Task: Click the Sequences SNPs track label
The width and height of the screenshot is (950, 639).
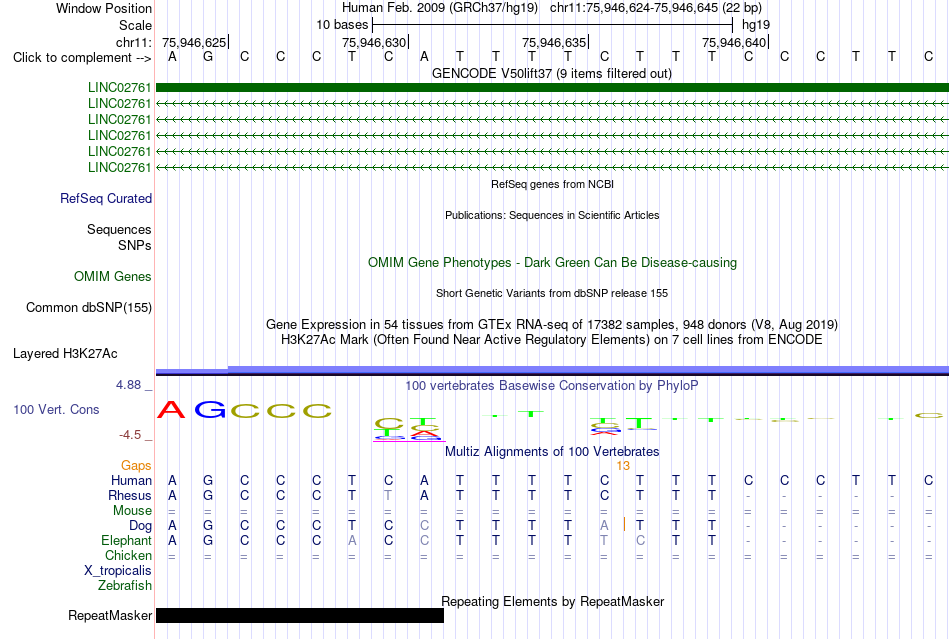Action: (x=119, y=237)
